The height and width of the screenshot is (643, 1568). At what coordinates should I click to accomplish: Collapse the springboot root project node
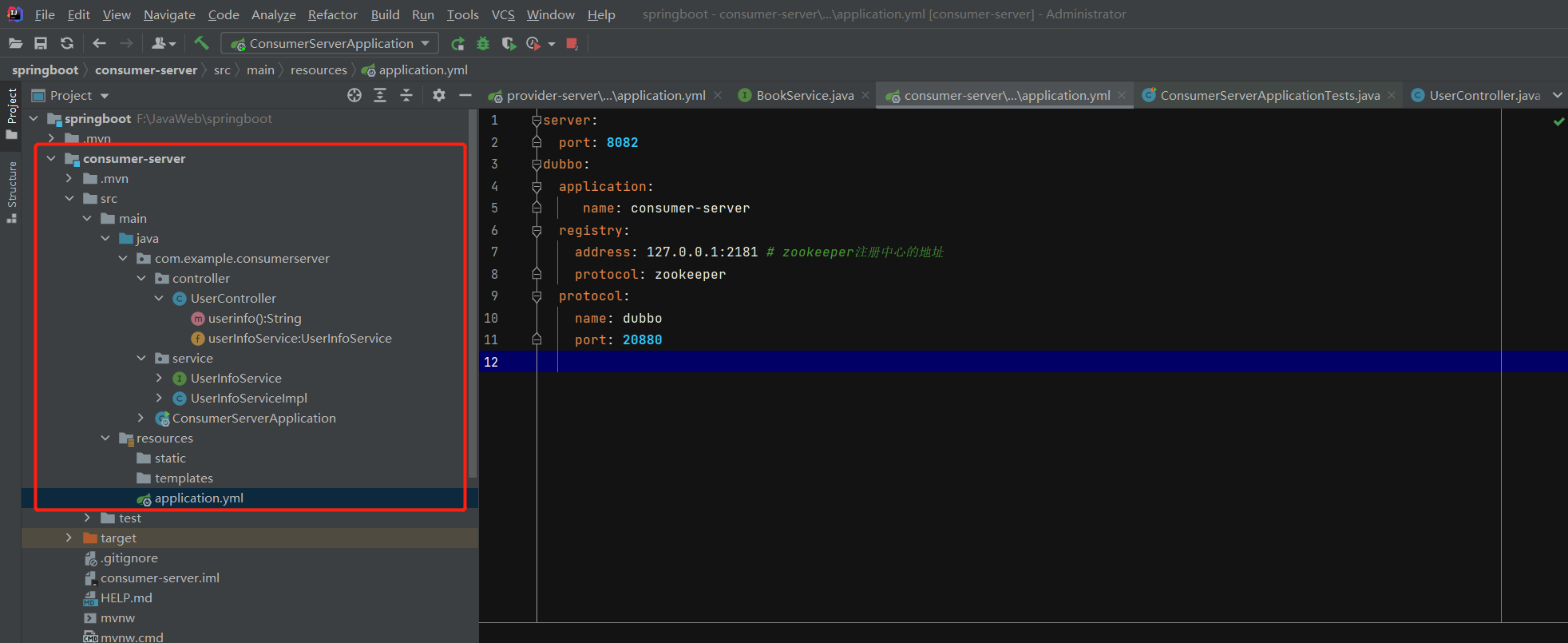click(34, 118)
